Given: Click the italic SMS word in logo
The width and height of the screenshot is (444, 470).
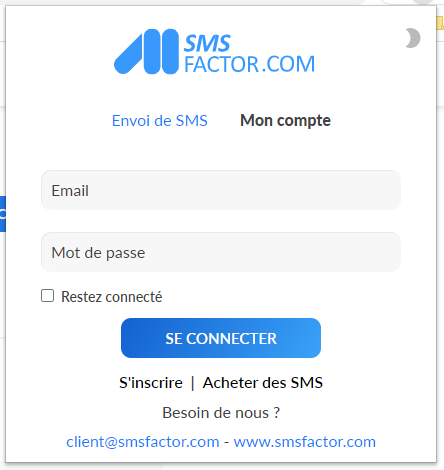Looking at the screenshot, I should (x=207, y=43).
